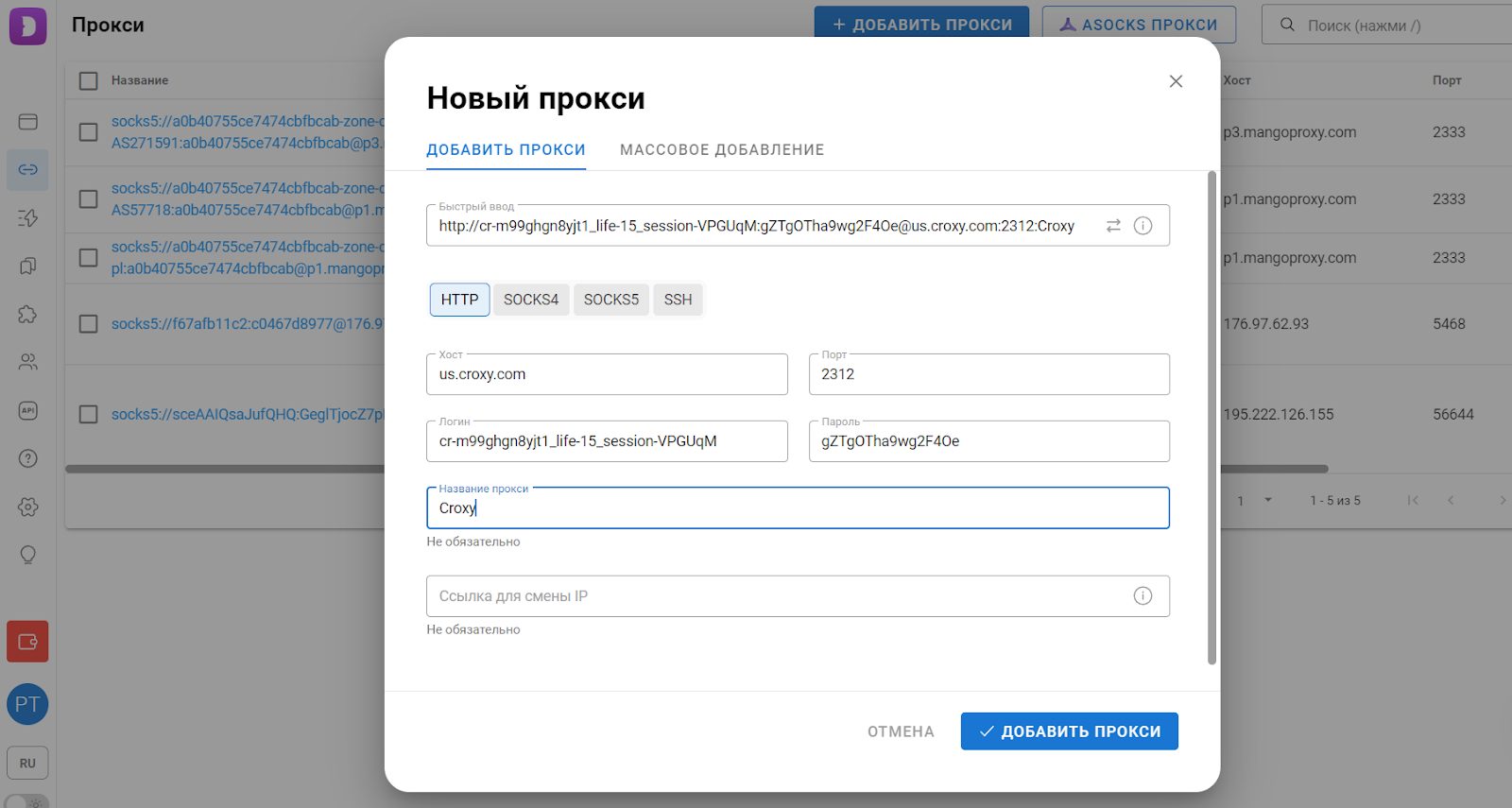Click the Хост input field
This screenshot has height=808, width=1512.
[607, 375]
